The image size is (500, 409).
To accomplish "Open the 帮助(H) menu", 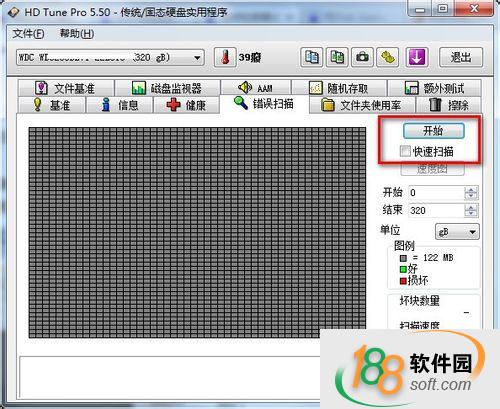I will pos(77,33).
